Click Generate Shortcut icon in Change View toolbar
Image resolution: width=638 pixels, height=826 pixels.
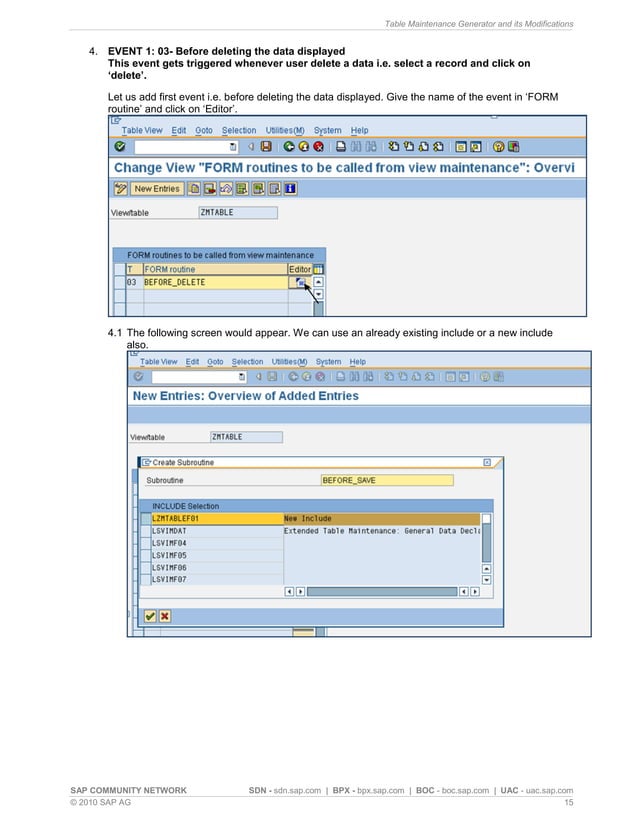tap(475, 146)
